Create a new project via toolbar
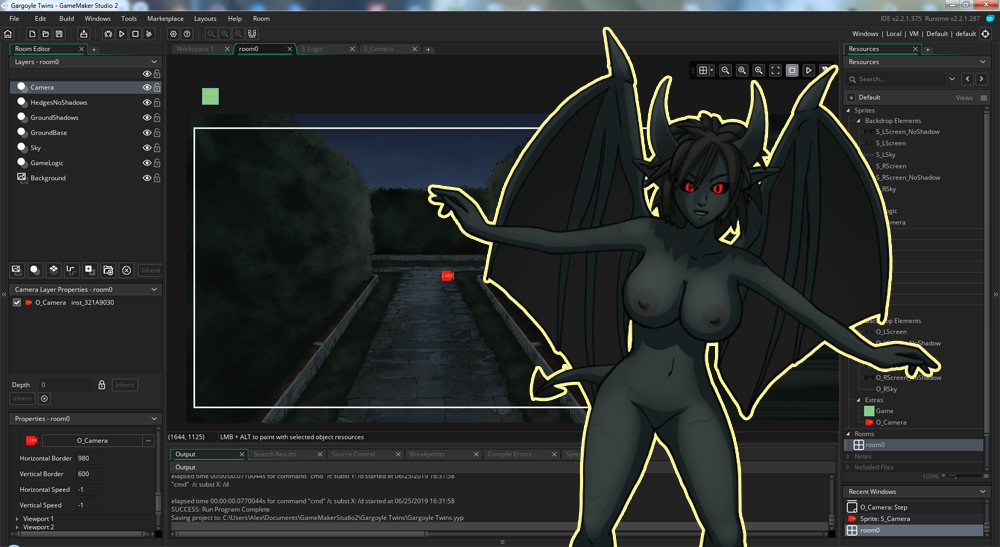The image size is (1000, 547). click(x=32, y=34)
